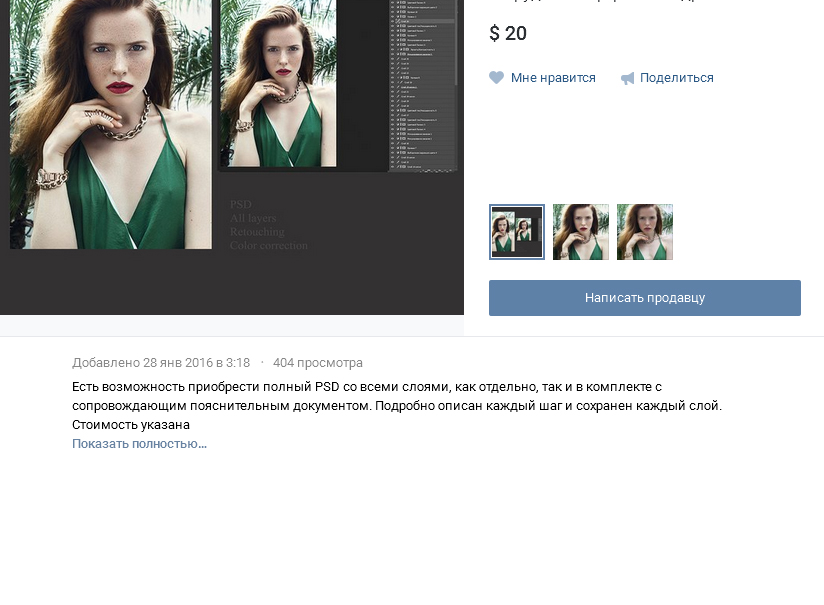
Task: Click the description line starting Есть возможность приобрести
Action: pos(367,387)
